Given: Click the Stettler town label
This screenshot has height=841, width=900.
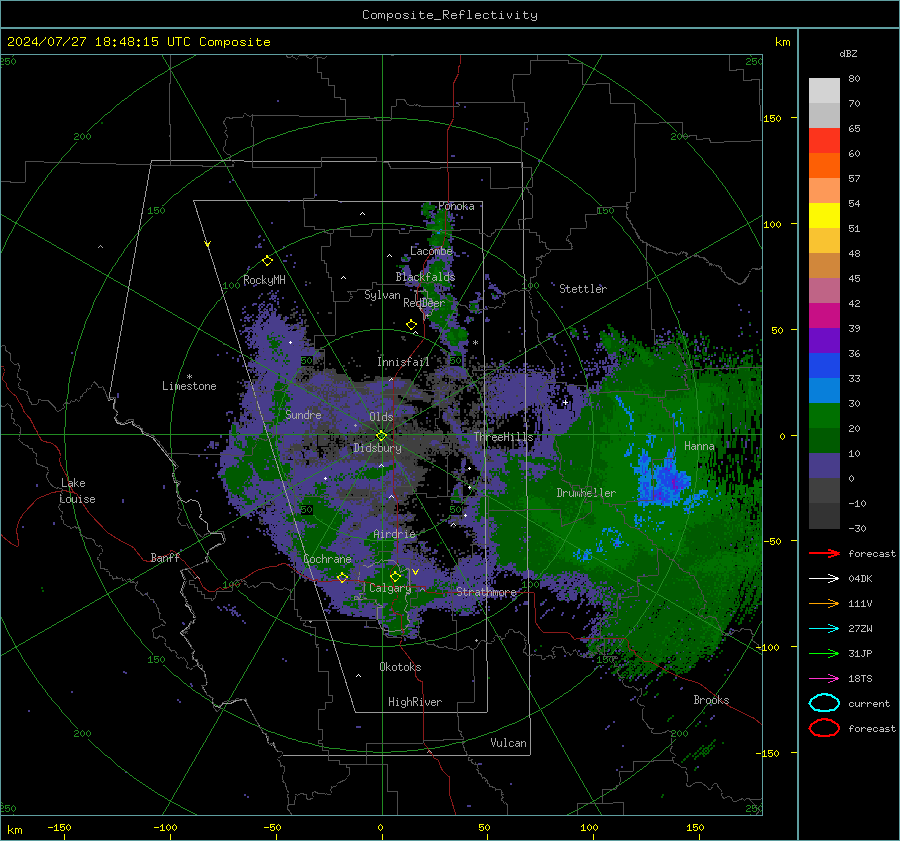Looking at the screenshot, I should pos(583,289).
